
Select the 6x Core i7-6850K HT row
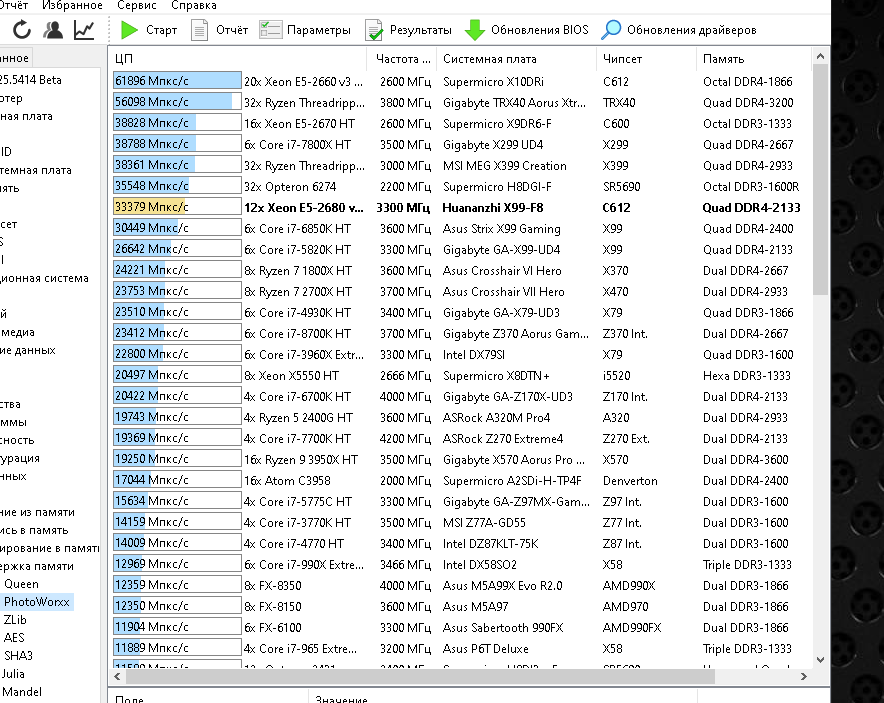coord(459,228)
